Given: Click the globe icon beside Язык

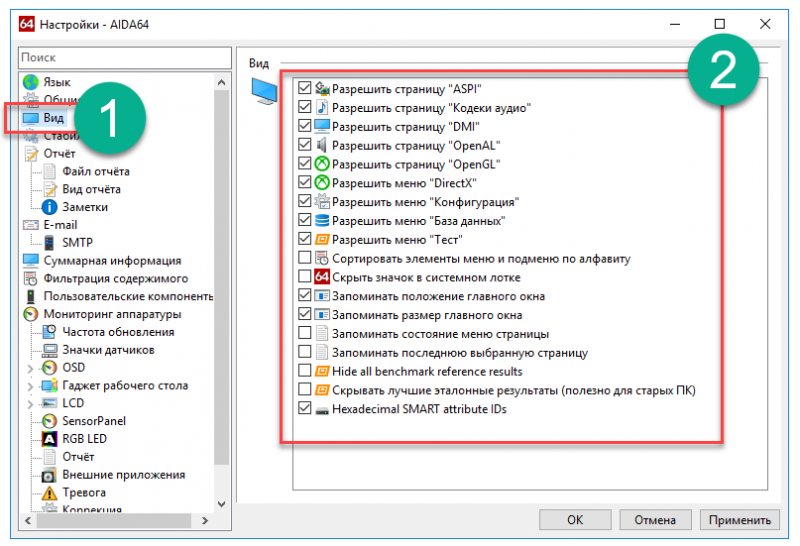Looking at the screenshot, I should (31, 82).
